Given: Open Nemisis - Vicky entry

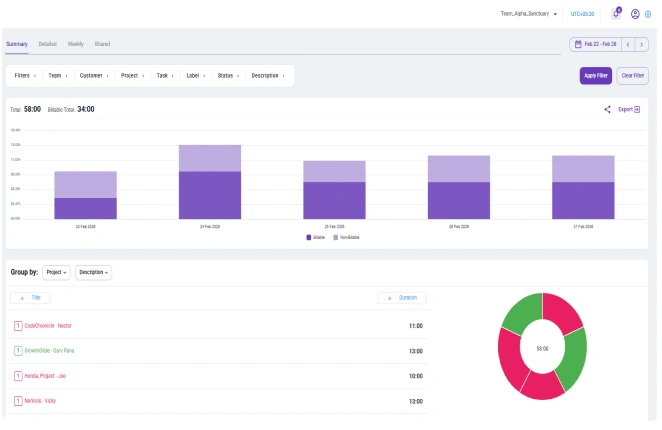Looking at the screenshot, I should pyautogui.click(x=40, y=400).
